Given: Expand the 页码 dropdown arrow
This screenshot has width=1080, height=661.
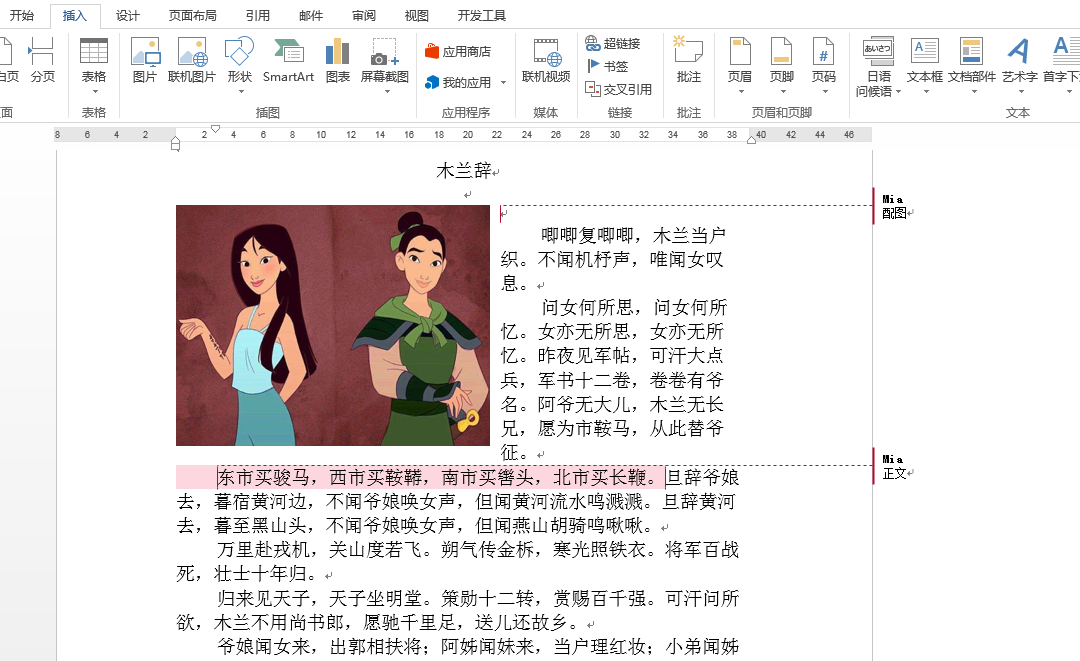Looking at the screenshot, I should tap(824, 92).
